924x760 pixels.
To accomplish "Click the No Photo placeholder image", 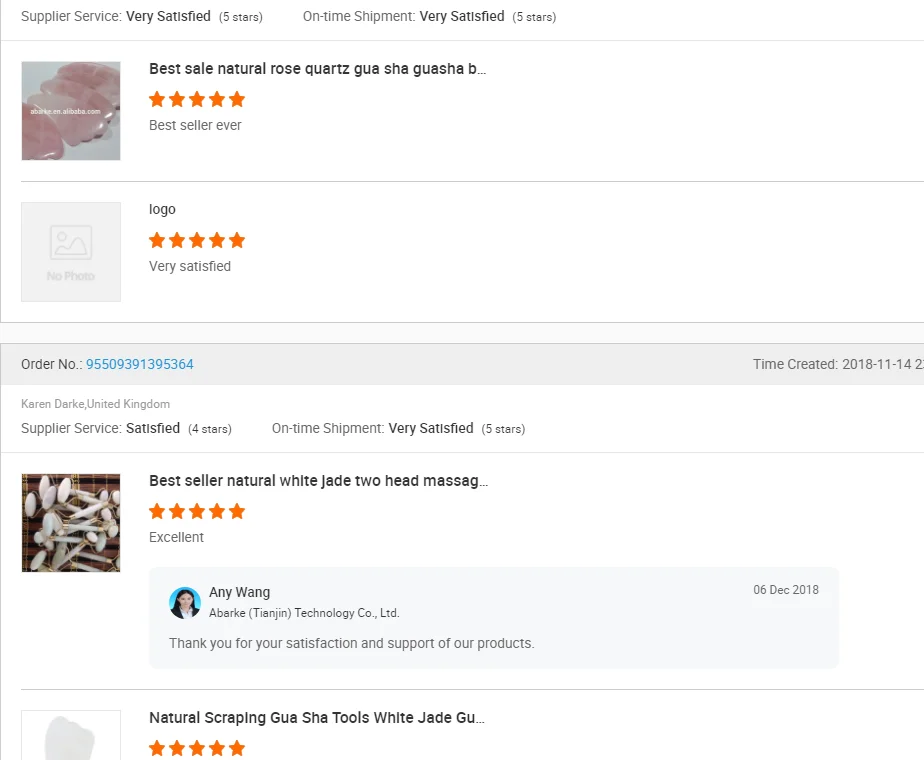I will coord(71,252).
